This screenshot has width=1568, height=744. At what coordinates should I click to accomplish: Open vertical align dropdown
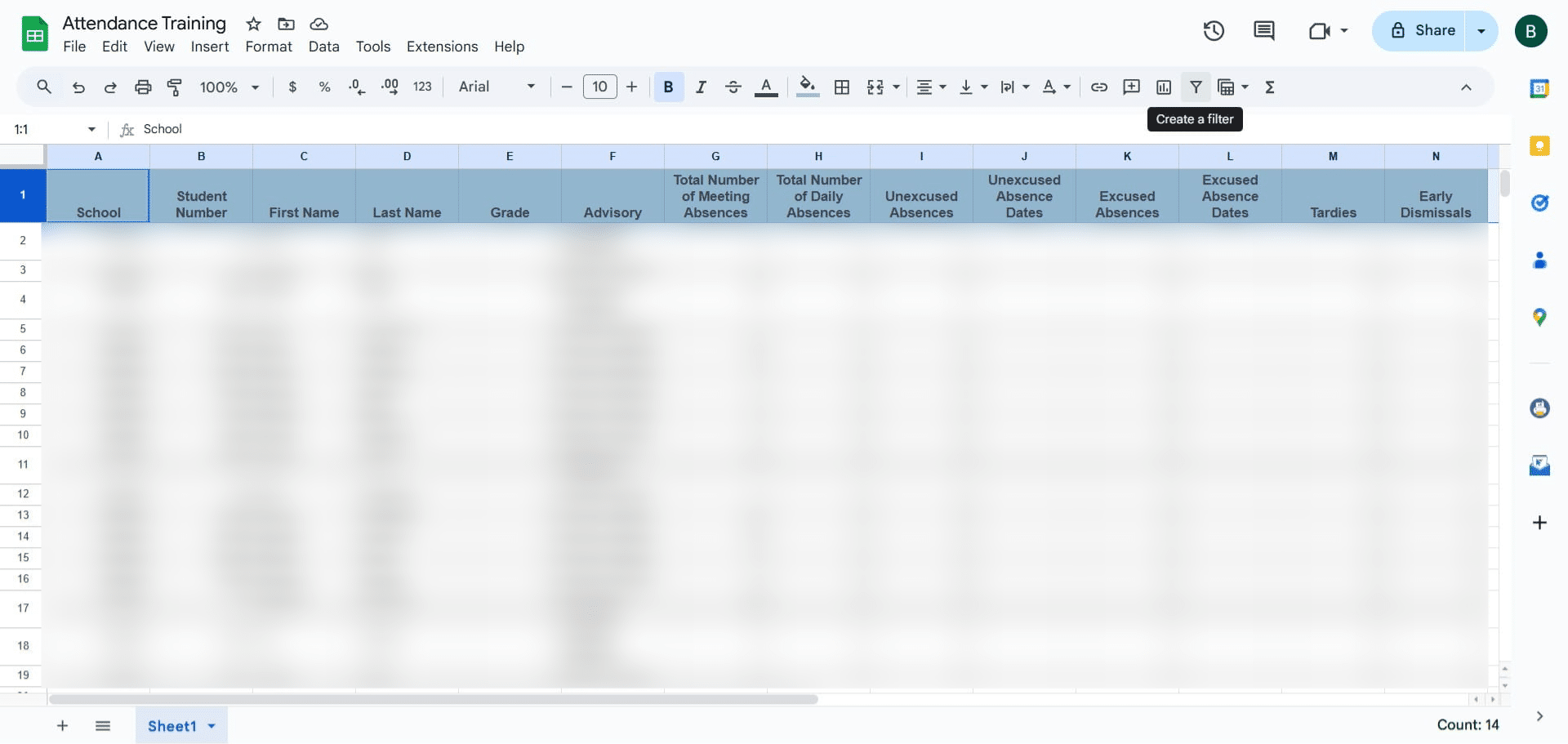pyautogui.click(x=973, y=87)
